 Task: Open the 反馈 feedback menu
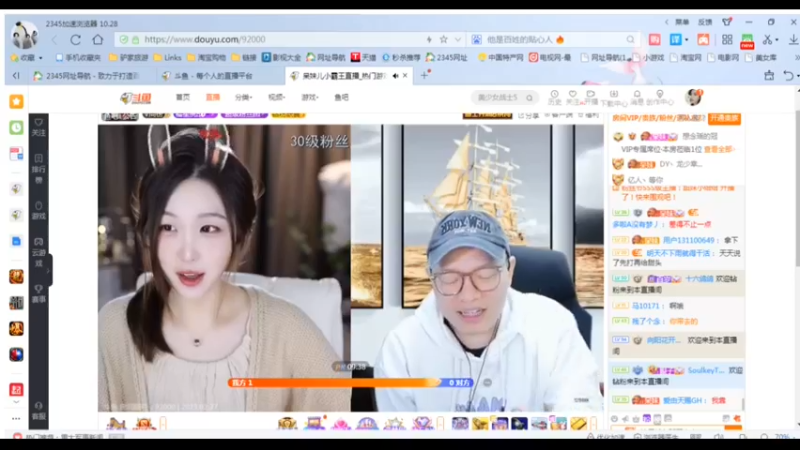[705, 22]
